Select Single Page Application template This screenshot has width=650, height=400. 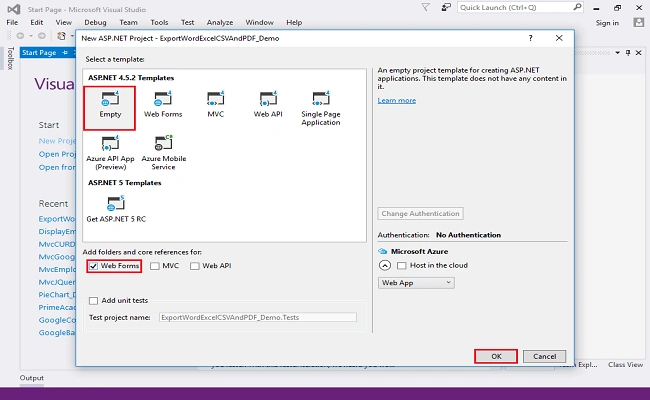tap(321, 108)
